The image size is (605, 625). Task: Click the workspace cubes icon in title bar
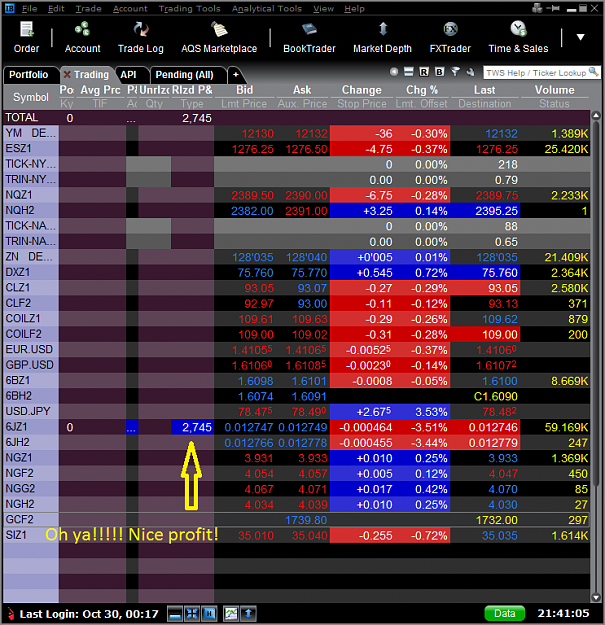click(537, 8)
